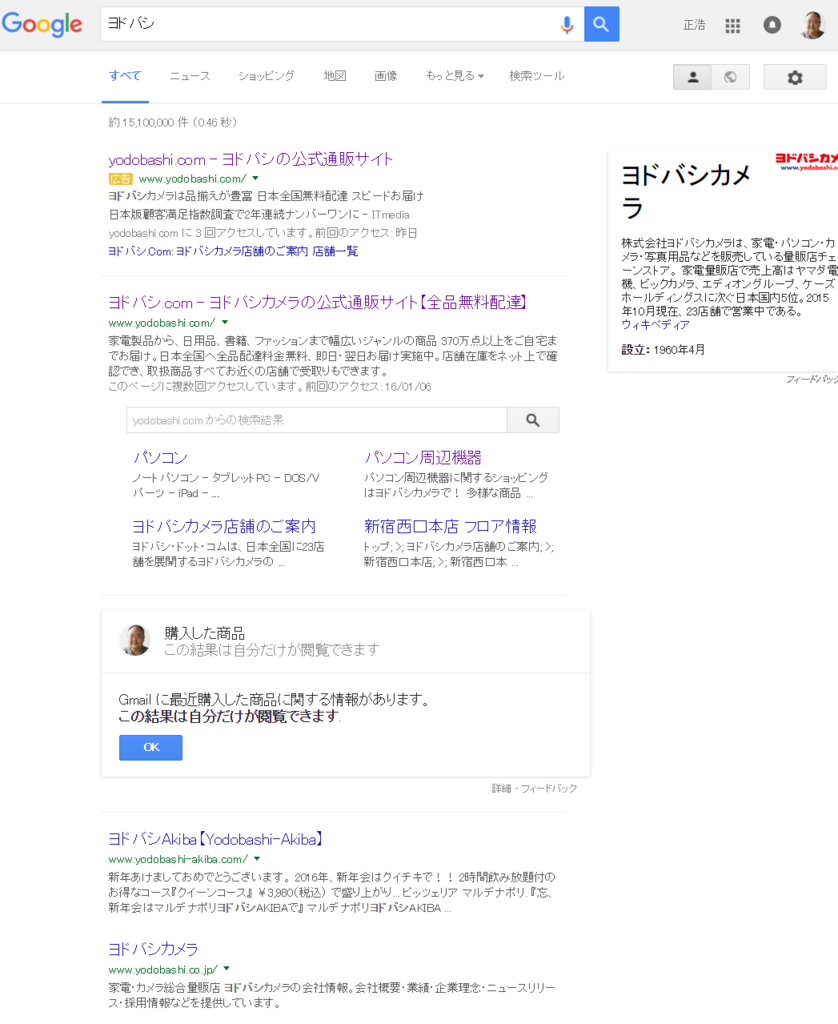Click フィードバック link below purchase card
Screen dimensions: 838x1024
click(x=549, y=788)
